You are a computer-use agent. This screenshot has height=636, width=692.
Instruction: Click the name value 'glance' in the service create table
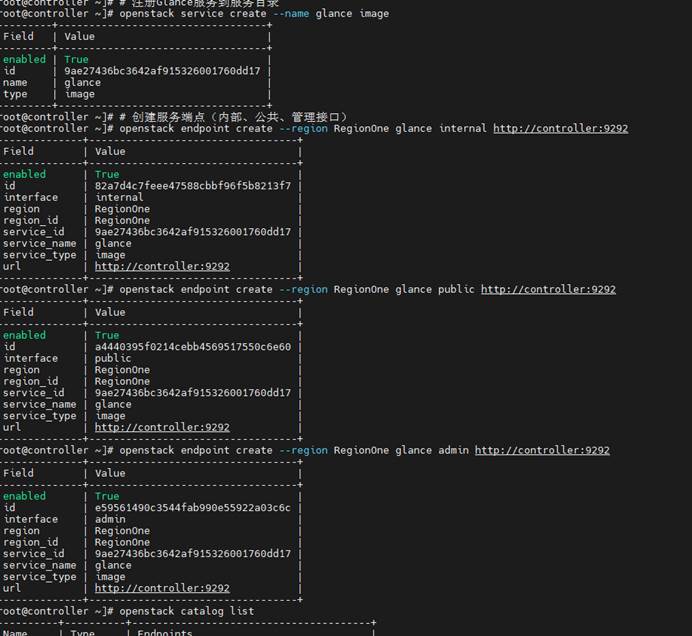click(83, 83)
